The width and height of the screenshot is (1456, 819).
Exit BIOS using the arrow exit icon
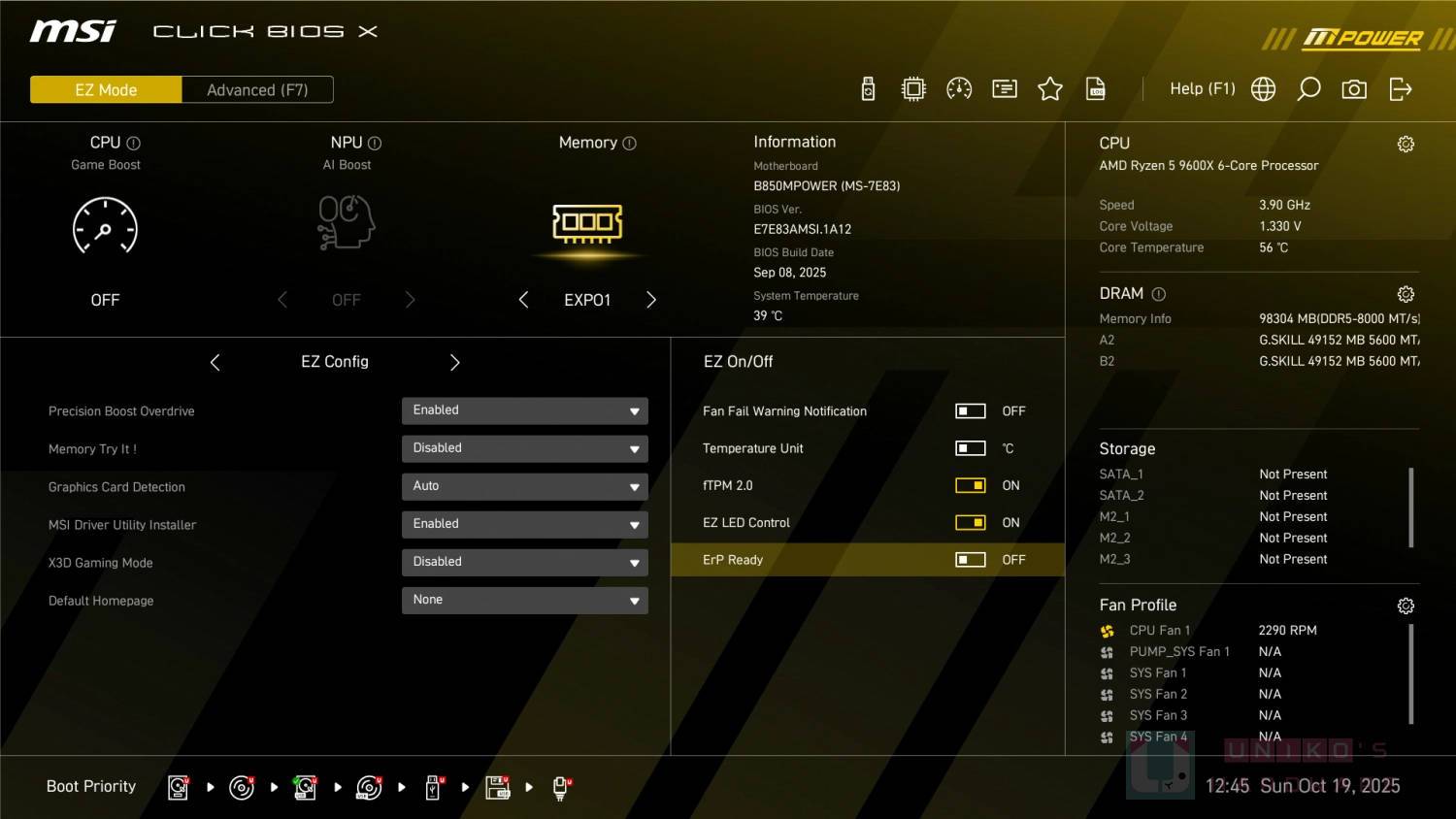(1401, 88)
